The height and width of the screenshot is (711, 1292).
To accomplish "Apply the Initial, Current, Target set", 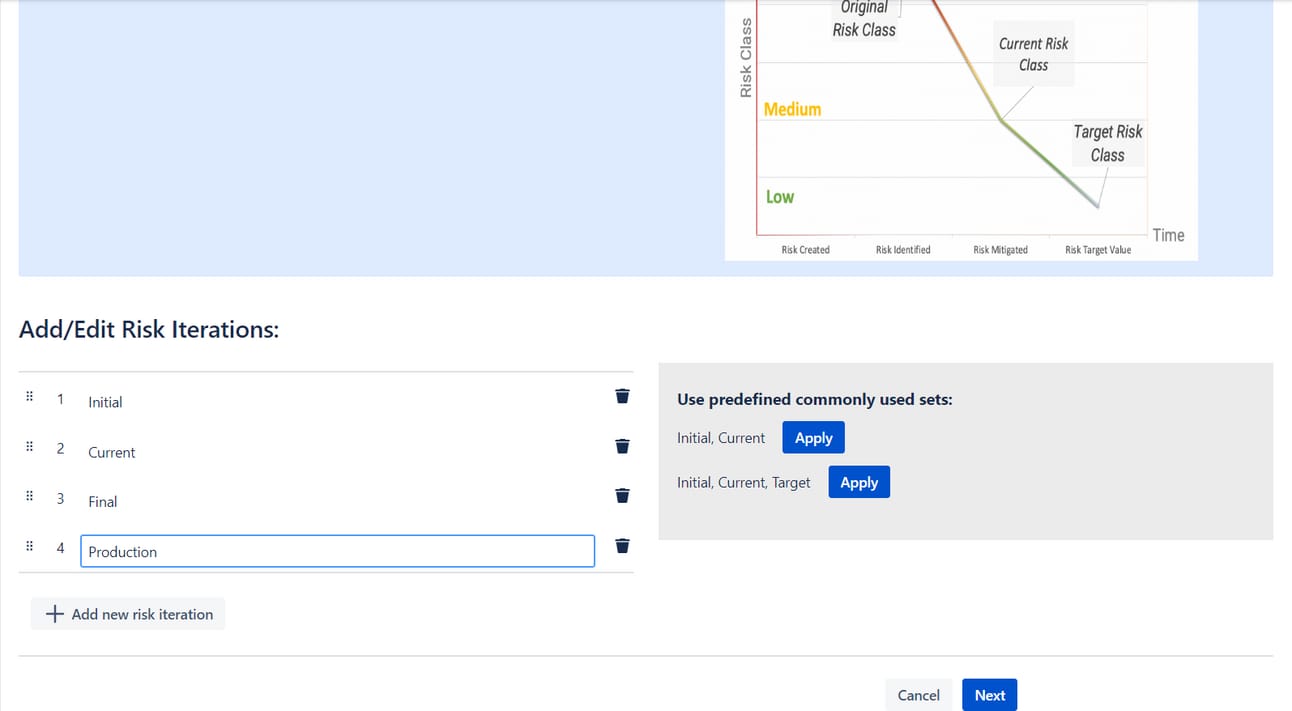I will [859, 482].
